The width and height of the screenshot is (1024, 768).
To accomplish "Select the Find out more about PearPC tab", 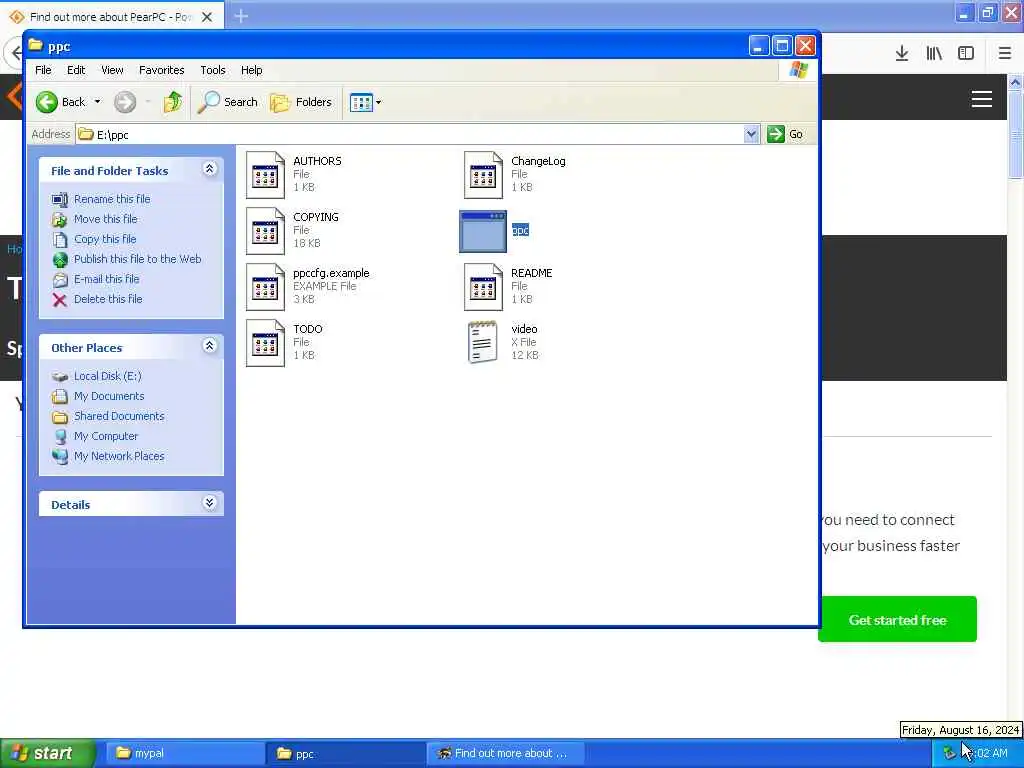I will (x=111, y=16).
